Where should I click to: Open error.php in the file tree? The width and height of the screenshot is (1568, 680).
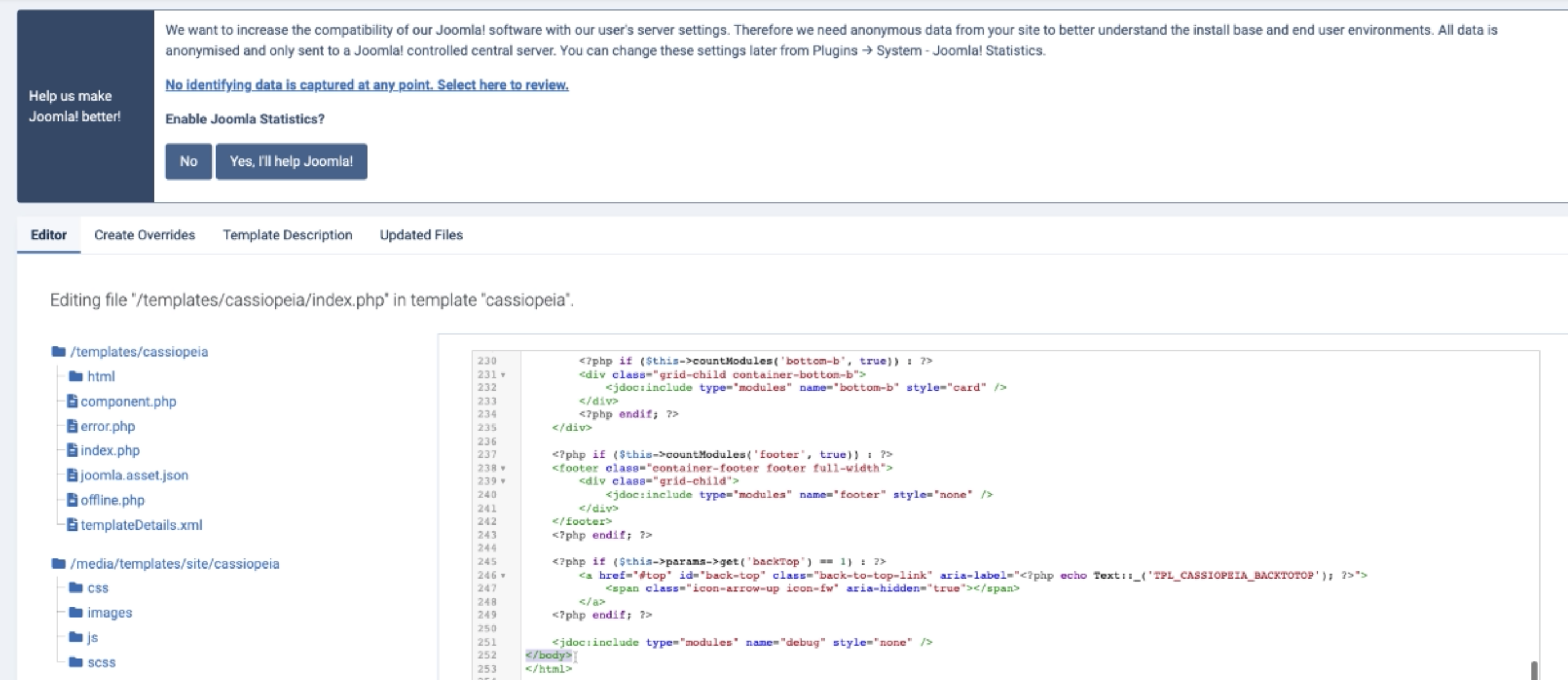(108, 426)
